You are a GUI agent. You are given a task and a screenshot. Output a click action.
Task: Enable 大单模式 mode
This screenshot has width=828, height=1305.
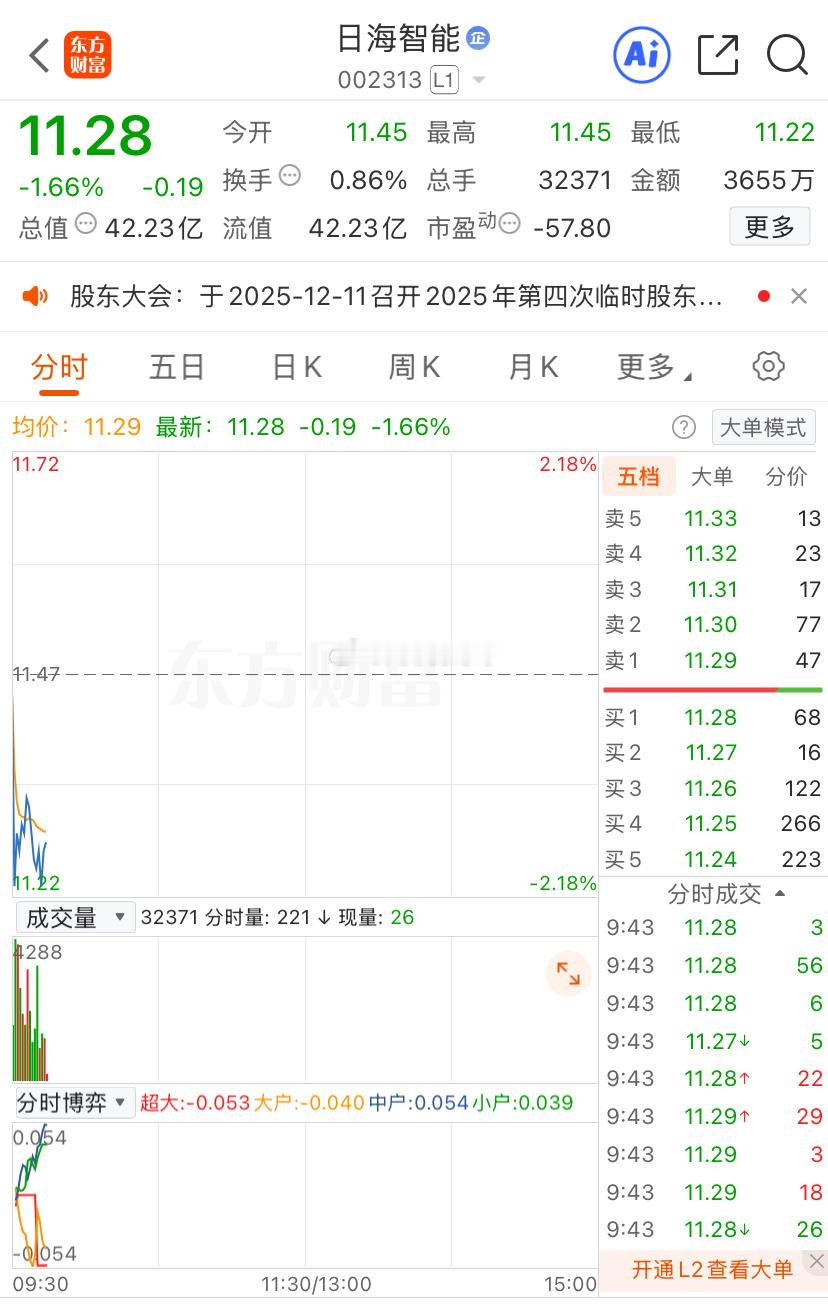pos(764,427)
